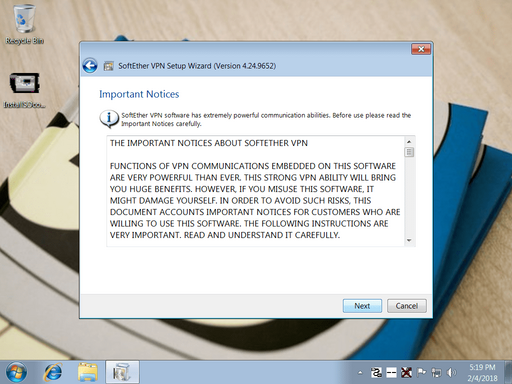This screenshot has height=384, width=512.
Task: Click the volume speaker tray icon
Action: (x=451, y=372)
